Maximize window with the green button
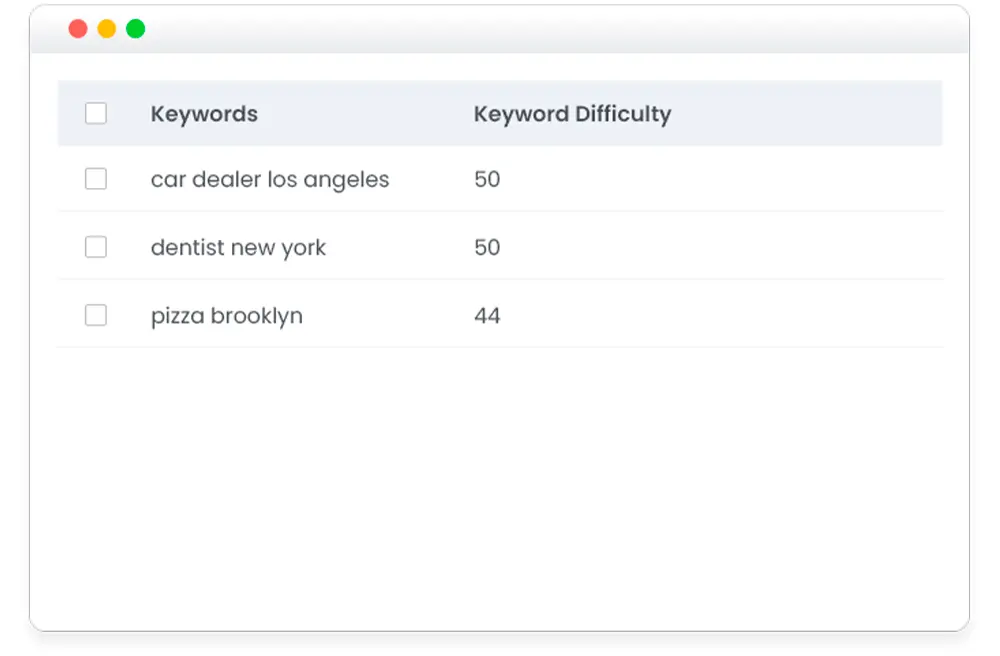The width and height of the screenshot is (1000, 656). (135, 29)
